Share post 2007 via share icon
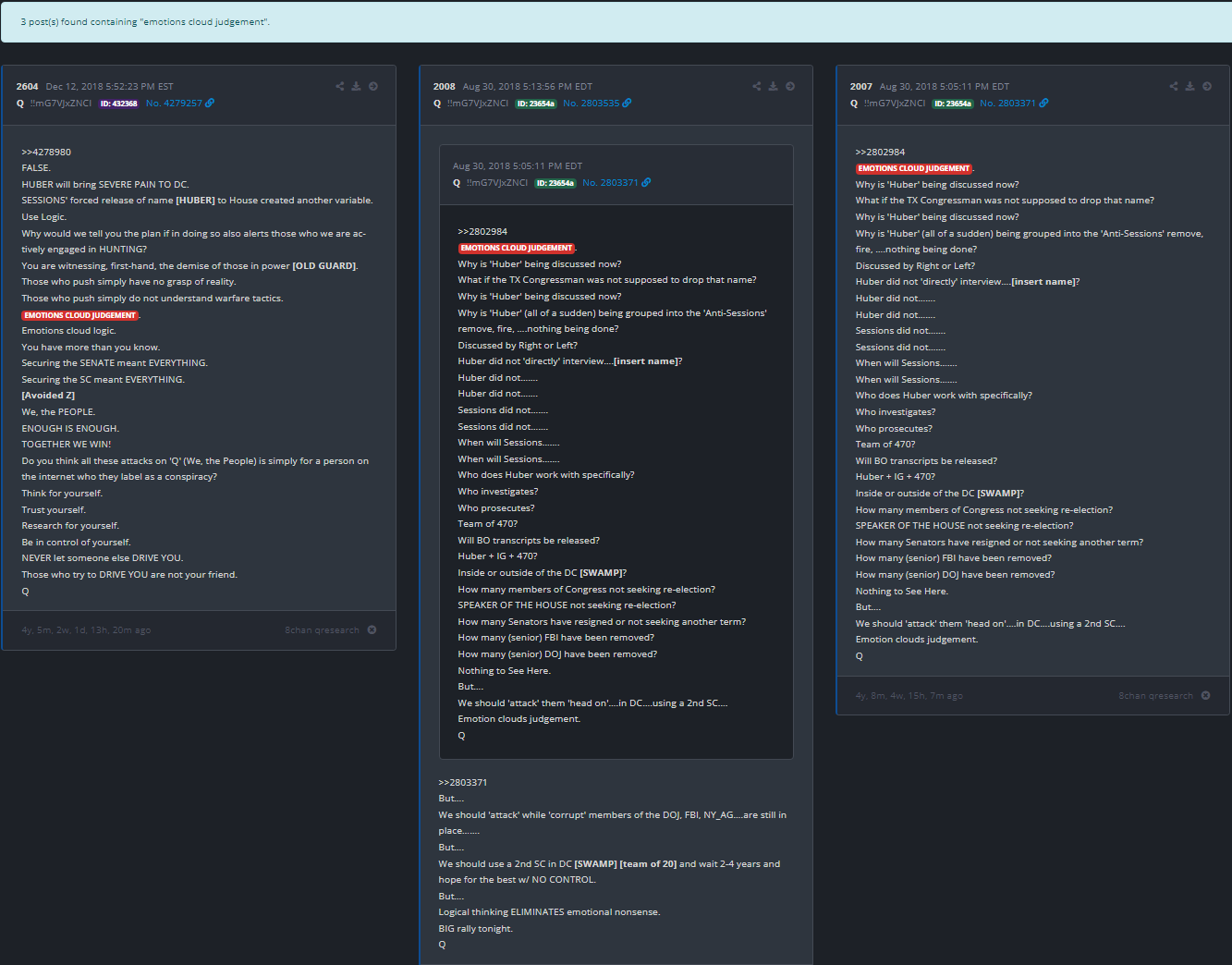 pos(1174,86)
